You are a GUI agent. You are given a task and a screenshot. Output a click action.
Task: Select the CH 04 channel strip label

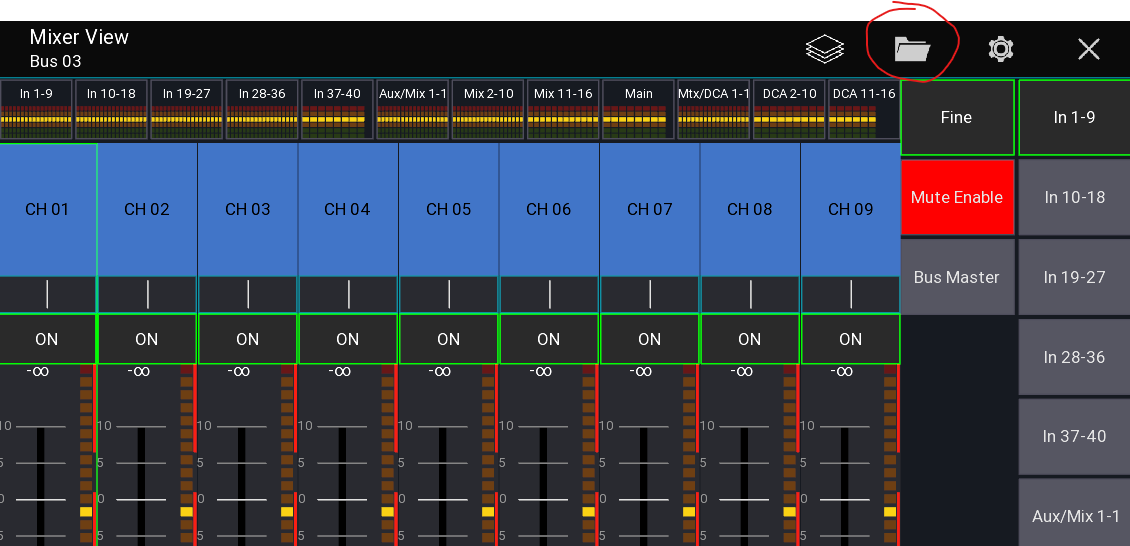click(x=348, y=210)
